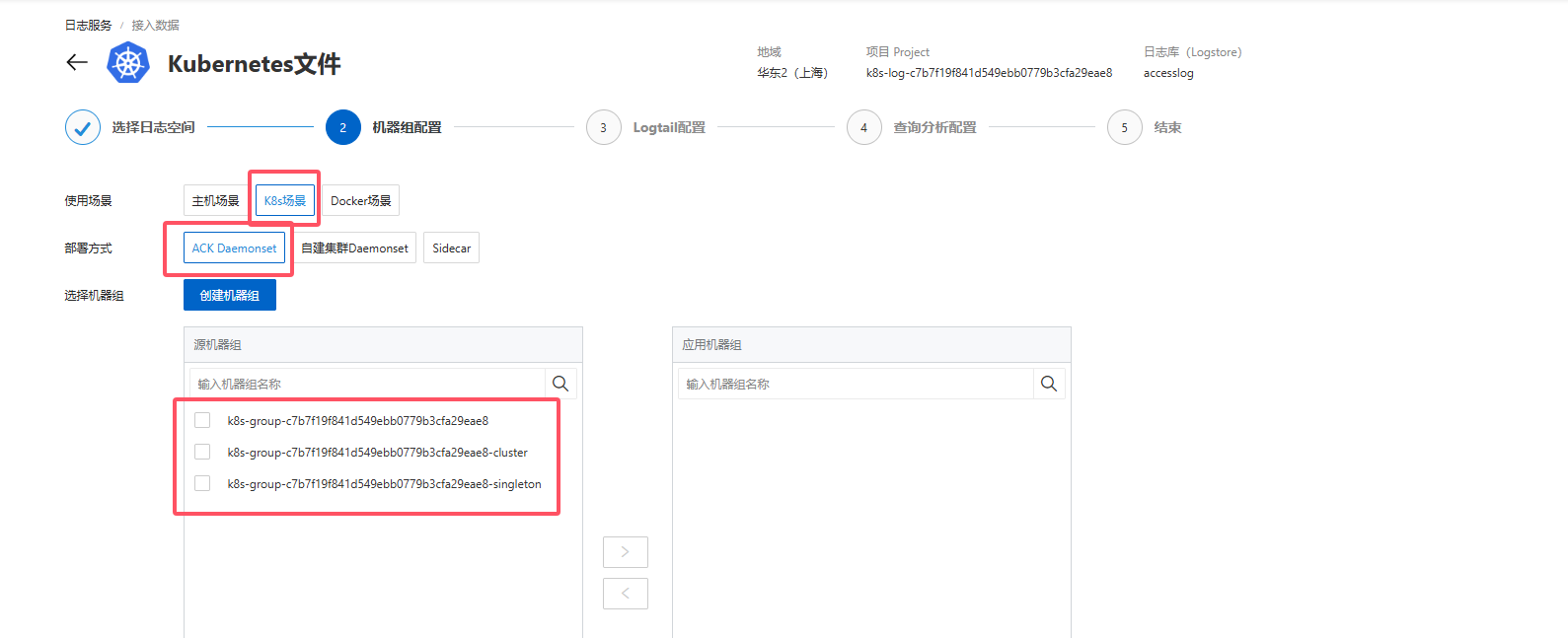Move selected groups right with arrow button
The image size is (1568, 638).
point(626,552)
